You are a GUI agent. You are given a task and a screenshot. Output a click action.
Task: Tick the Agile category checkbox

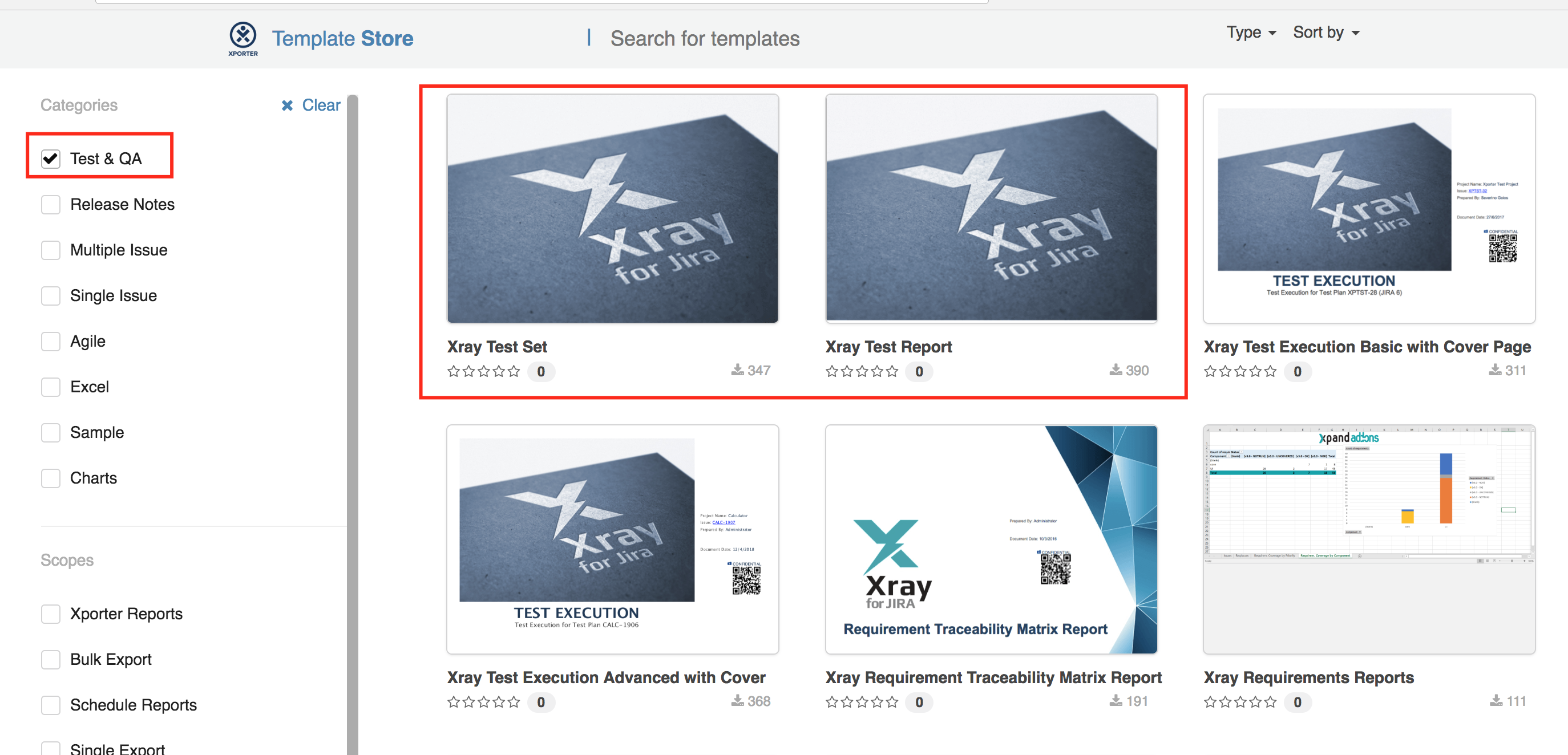51,342
